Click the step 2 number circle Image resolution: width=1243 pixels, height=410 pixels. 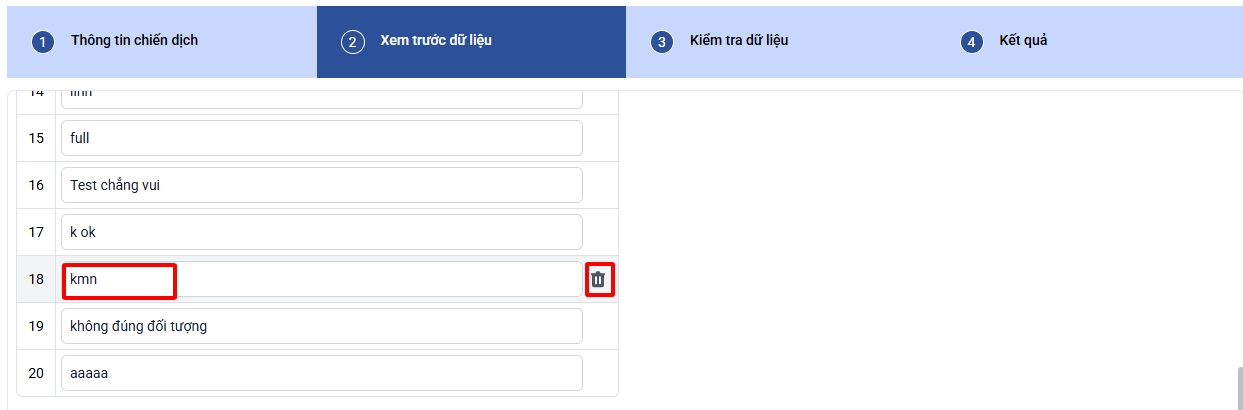[352, 42]
